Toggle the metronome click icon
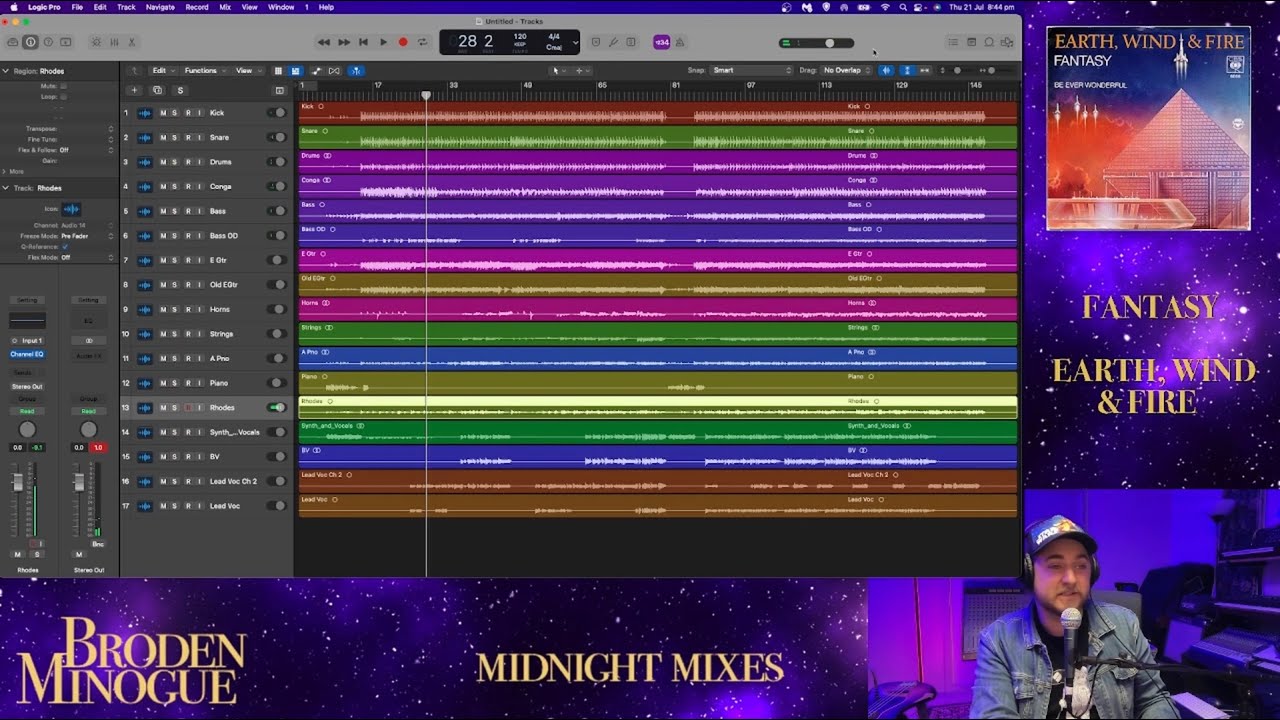The image size is (1280, 720). pyautogui.click(x=680, y=42)
